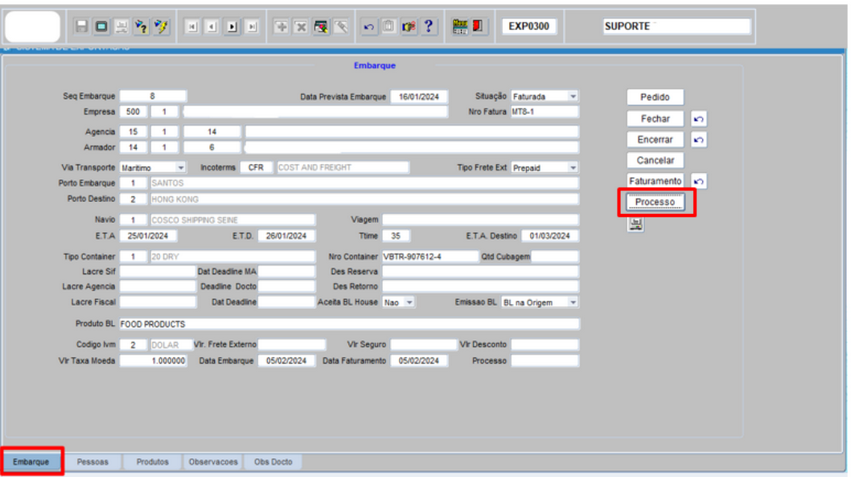Go to the next record arrow
851x477 pixels.
(x=232, y=27)
